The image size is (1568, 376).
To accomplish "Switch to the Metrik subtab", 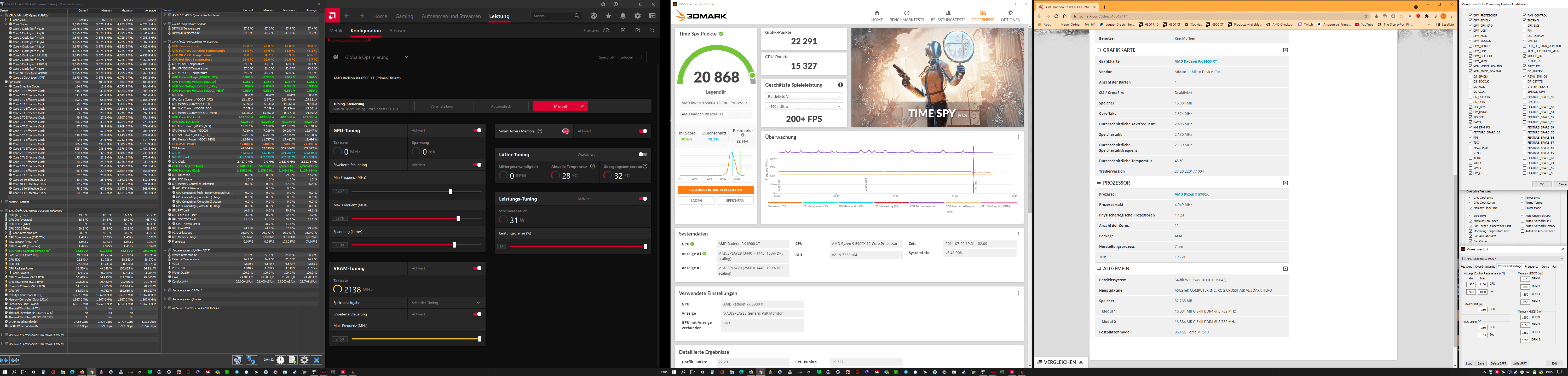I will point(336,31).
